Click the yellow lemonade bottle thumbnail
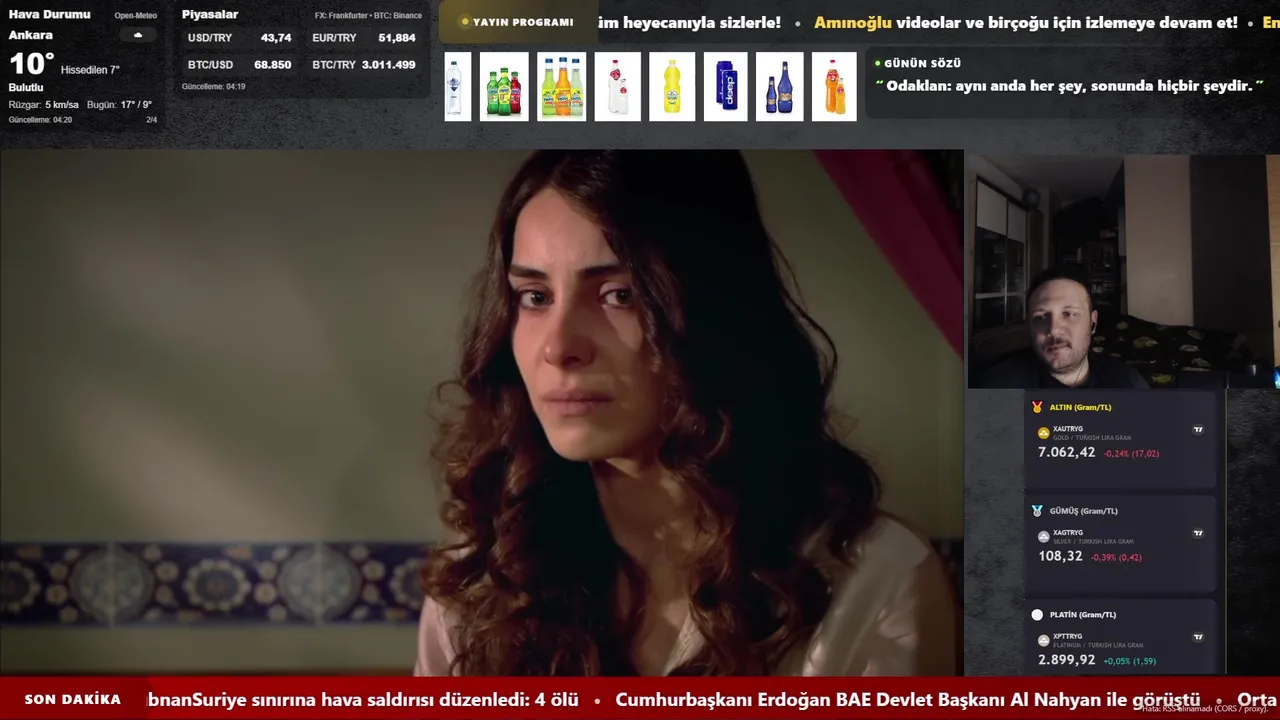Screen dimensions: 1280x720 (x=672, y=87)
